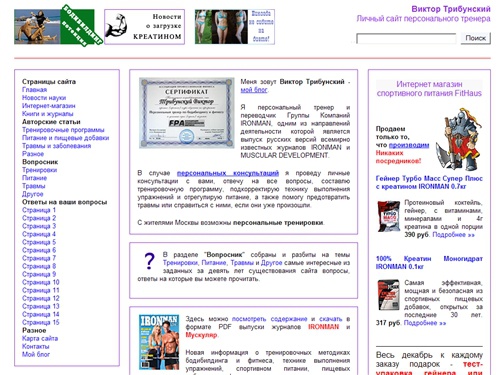View the FPA certificate image
This screenshot has height=375, width=500.
(x=187, y=113)
